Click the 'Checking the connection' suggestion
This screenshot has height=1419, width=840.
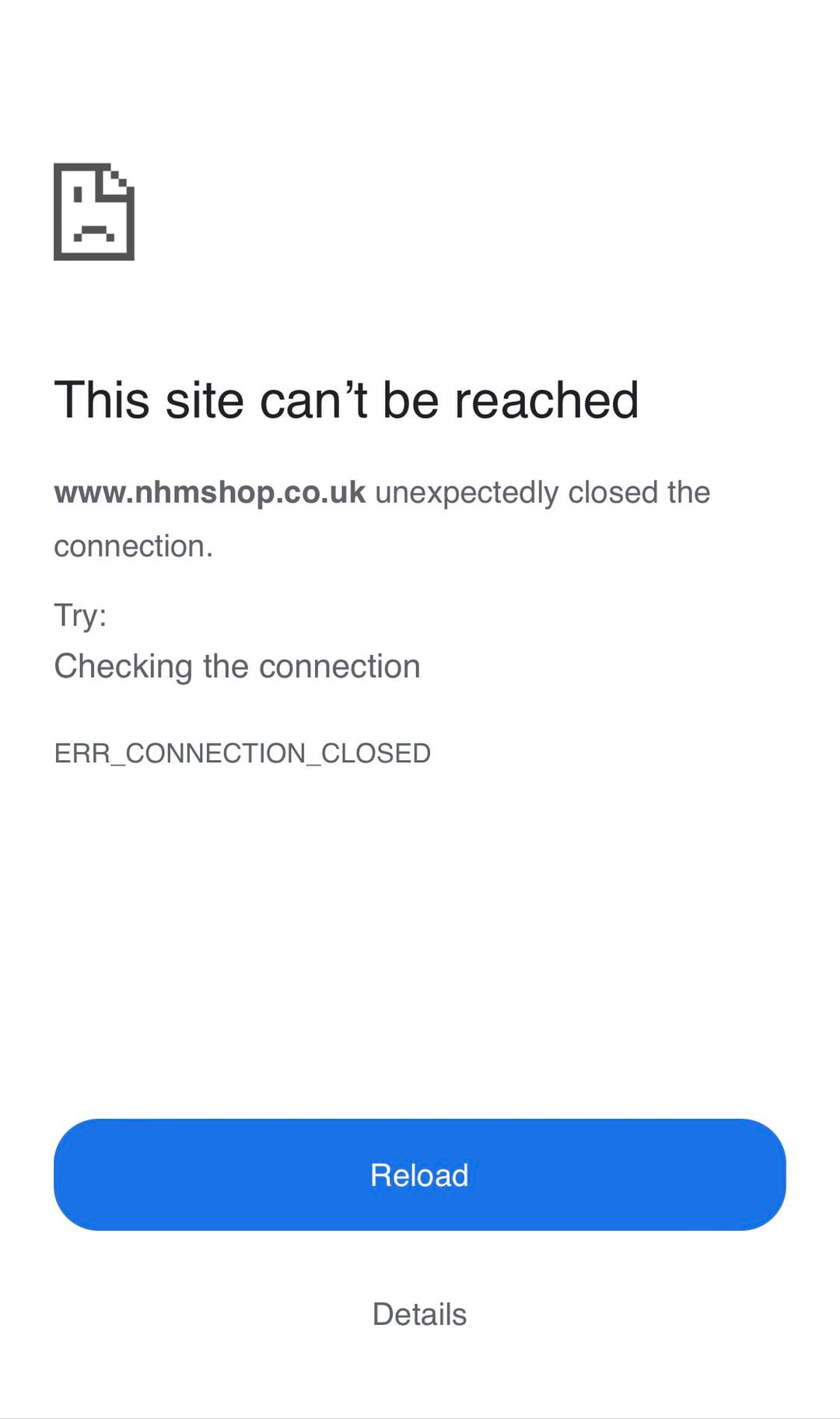[237, 667]
